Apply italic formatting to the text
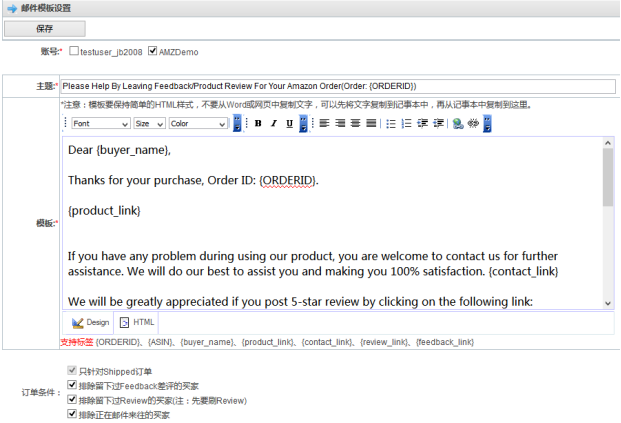The width and height of the screenshot is (621, 423). (274, 124)
